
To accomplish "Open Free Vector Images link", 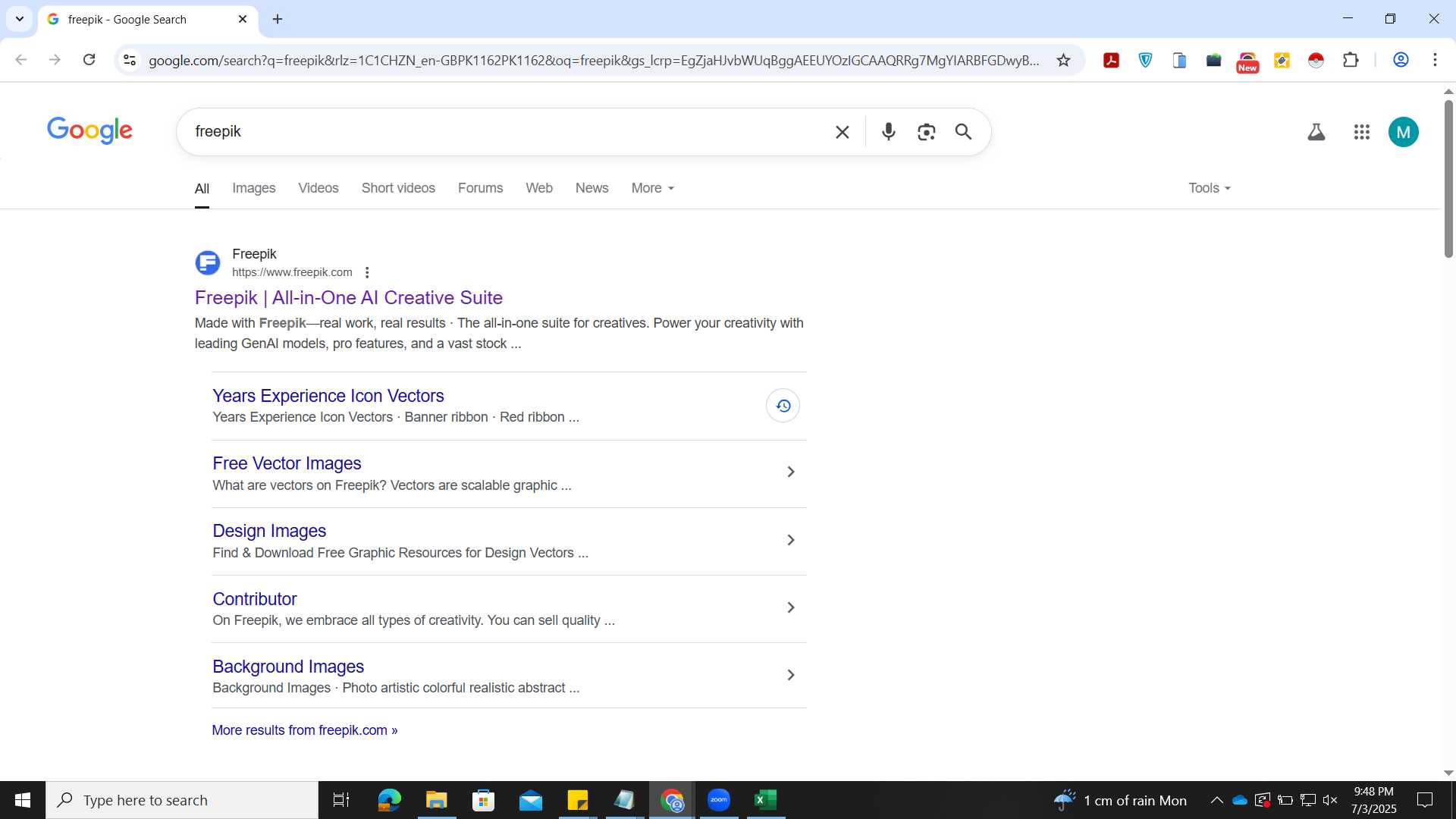I will pos(287,463).
